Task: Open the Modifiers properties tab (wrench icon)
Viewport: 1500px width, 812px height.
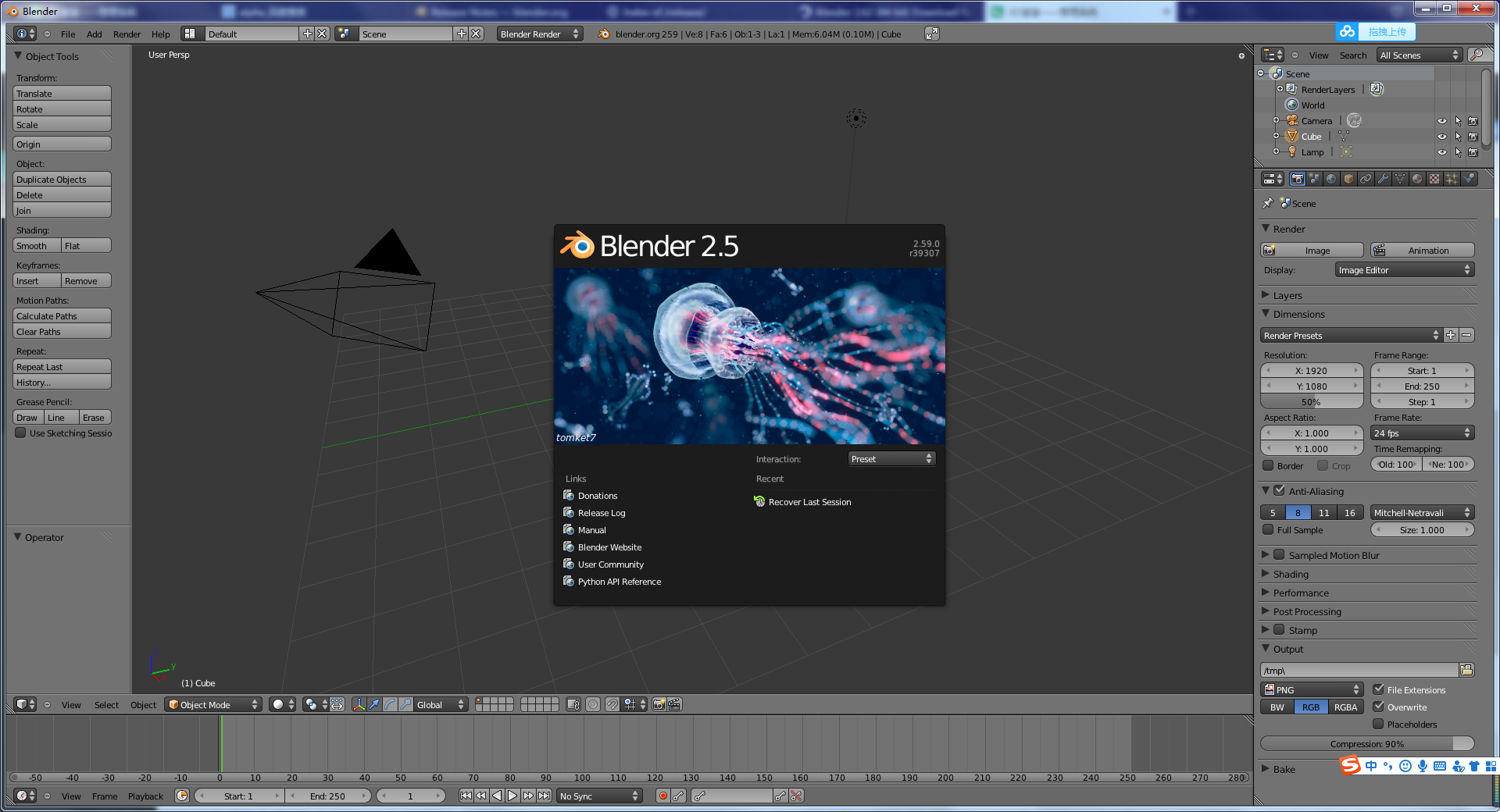Action: click(1384, 179)
